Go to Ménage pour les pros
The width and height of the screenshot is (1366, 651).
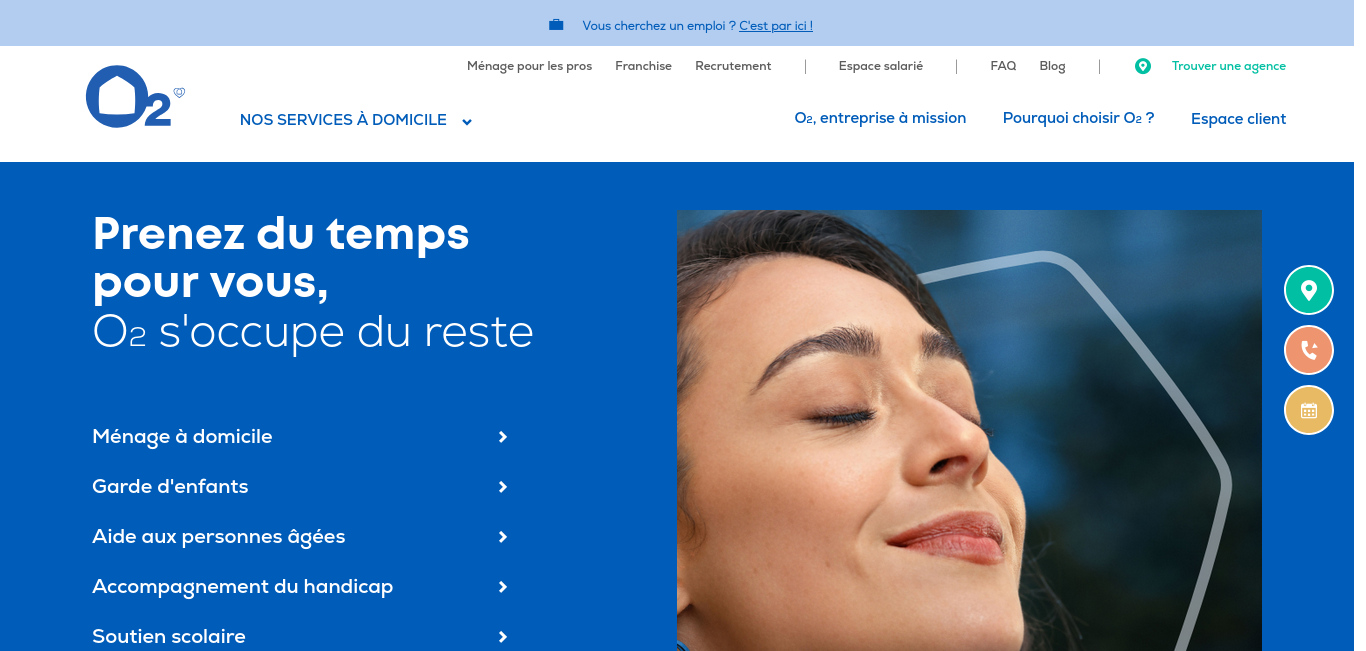pos(529,66)
